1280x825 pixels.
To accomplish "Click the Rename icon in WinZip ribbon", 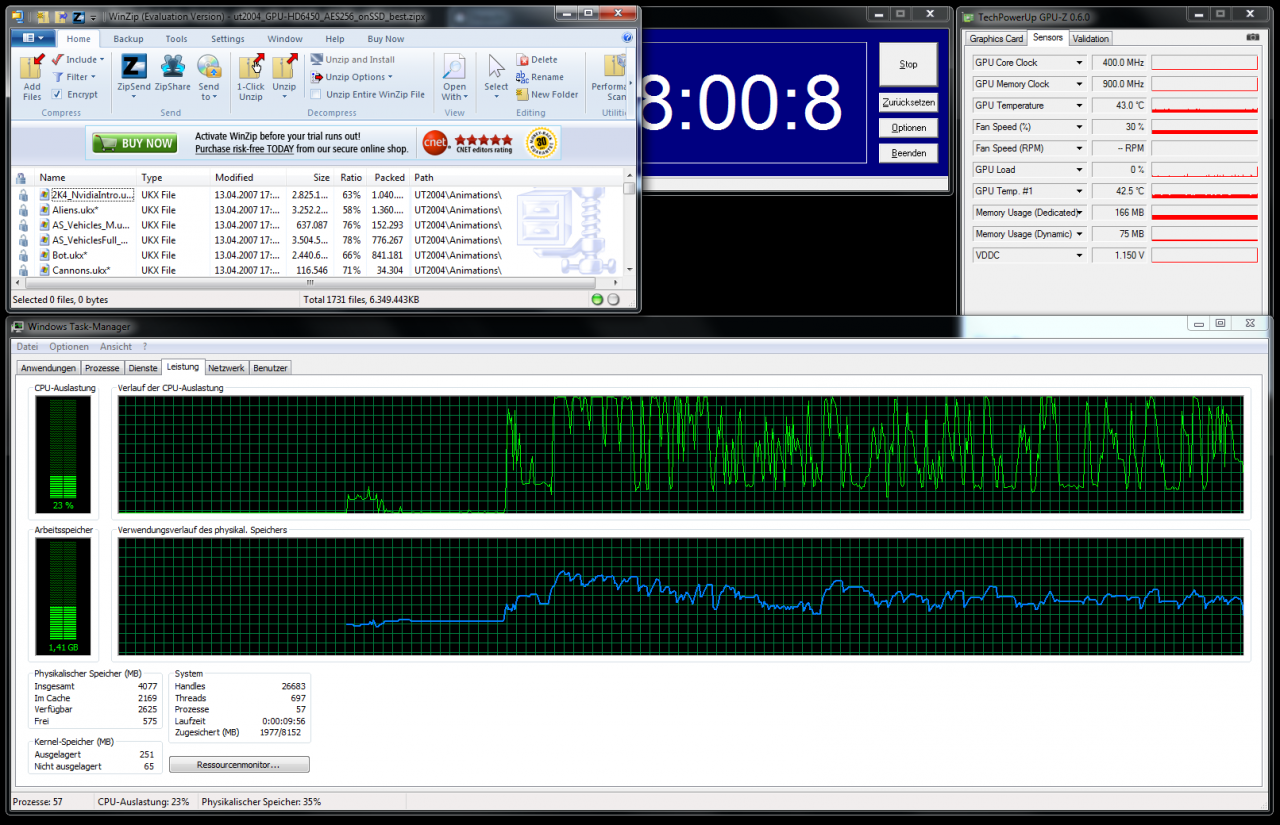I will [522, 77].
